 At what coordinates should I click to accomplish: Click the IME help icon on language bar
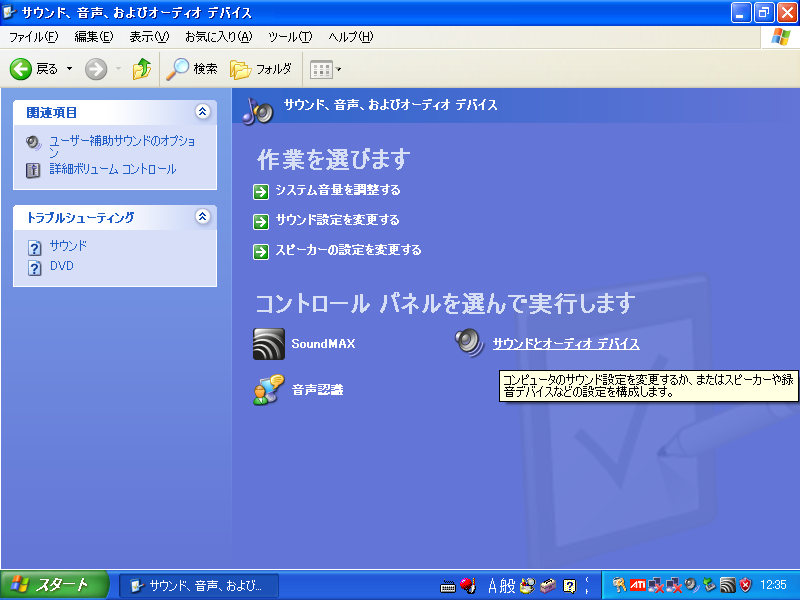click(569, 586)
